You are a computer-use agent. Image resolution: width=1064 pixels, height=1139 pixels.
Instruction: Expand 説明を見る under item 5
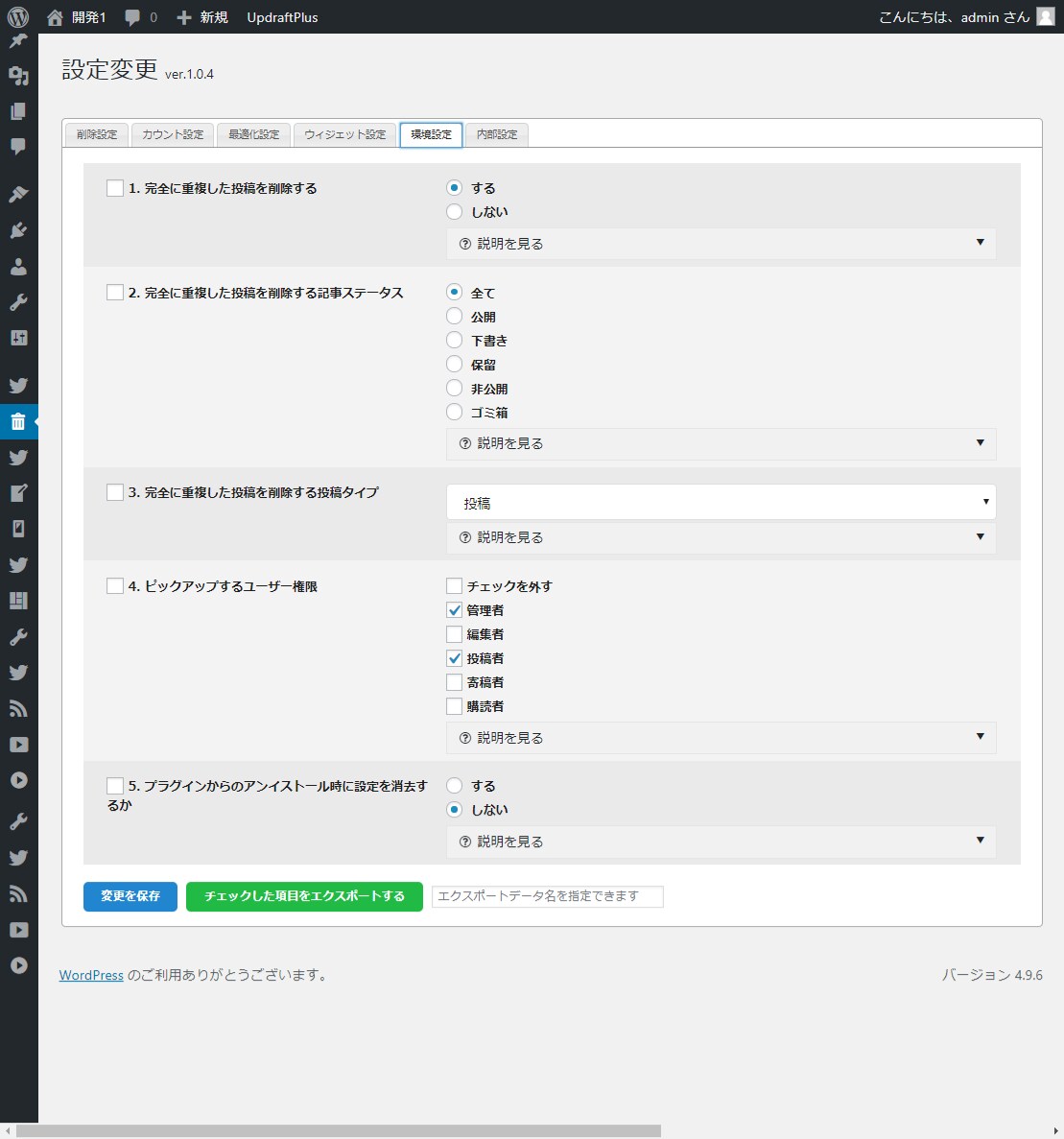pyautogui.click(x=721, y=842)
